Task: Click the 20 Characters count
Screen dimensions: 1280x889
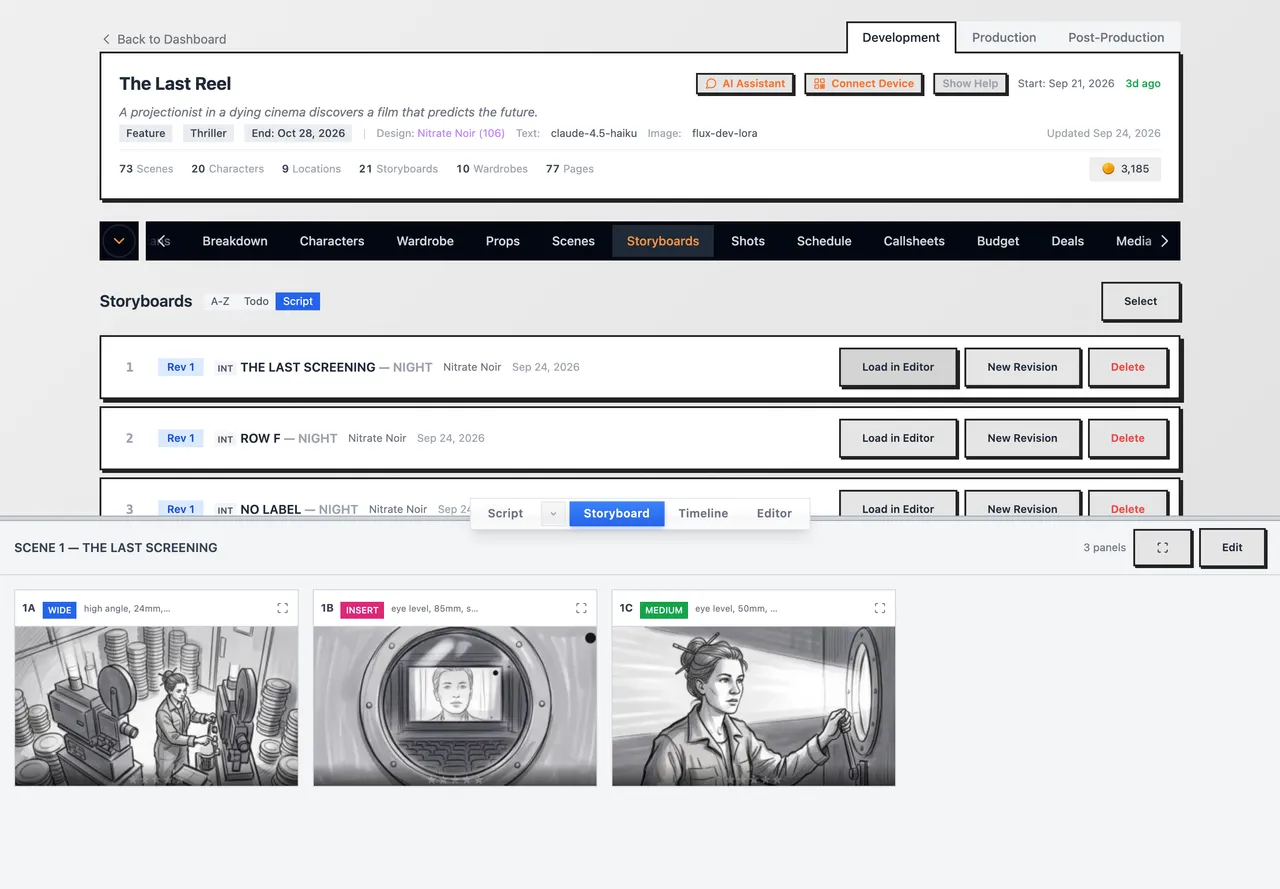Action: (x=228, y=169)
